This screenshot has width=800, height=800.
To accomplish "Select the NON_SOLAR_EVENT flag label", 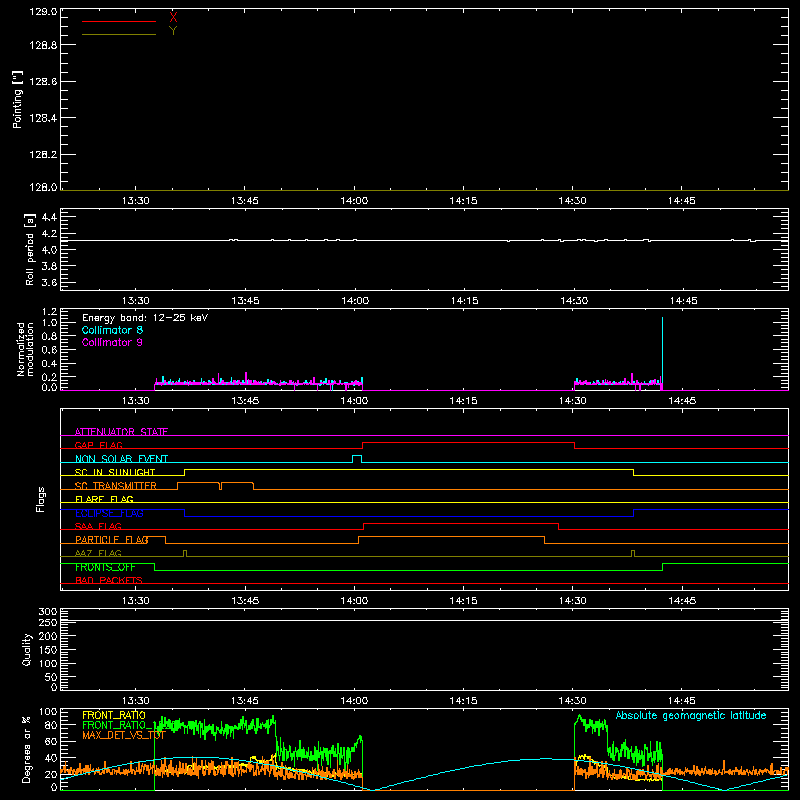I will (121, 459).
